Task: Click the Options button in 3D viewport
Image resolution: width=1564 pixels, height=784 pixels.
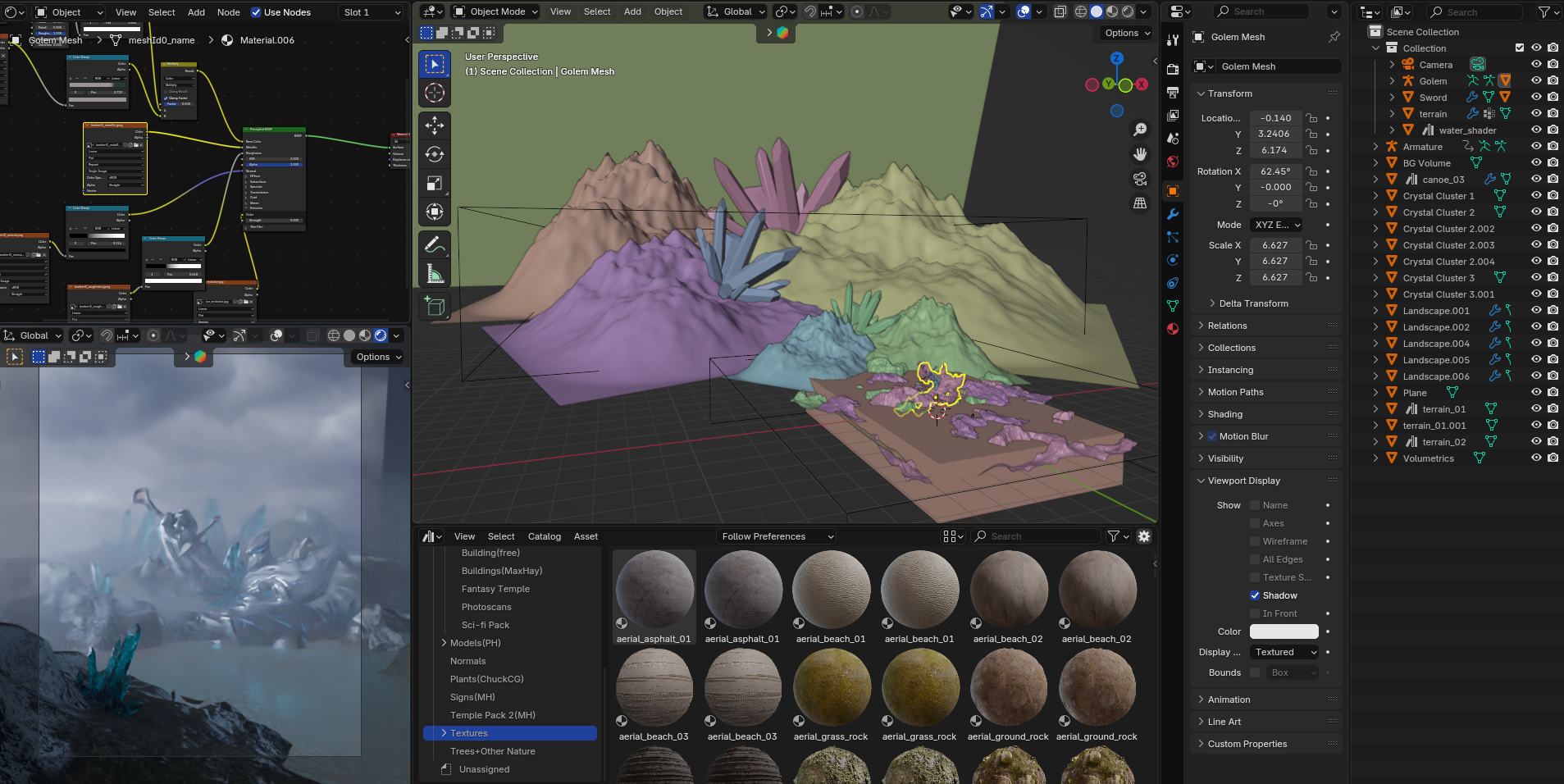Action: pos(1127,33)
